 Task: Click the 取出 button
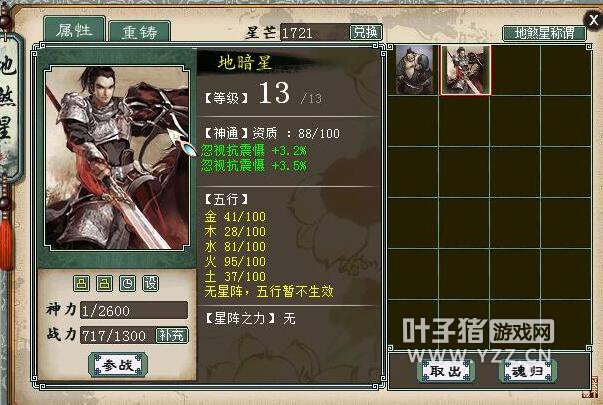446,371
